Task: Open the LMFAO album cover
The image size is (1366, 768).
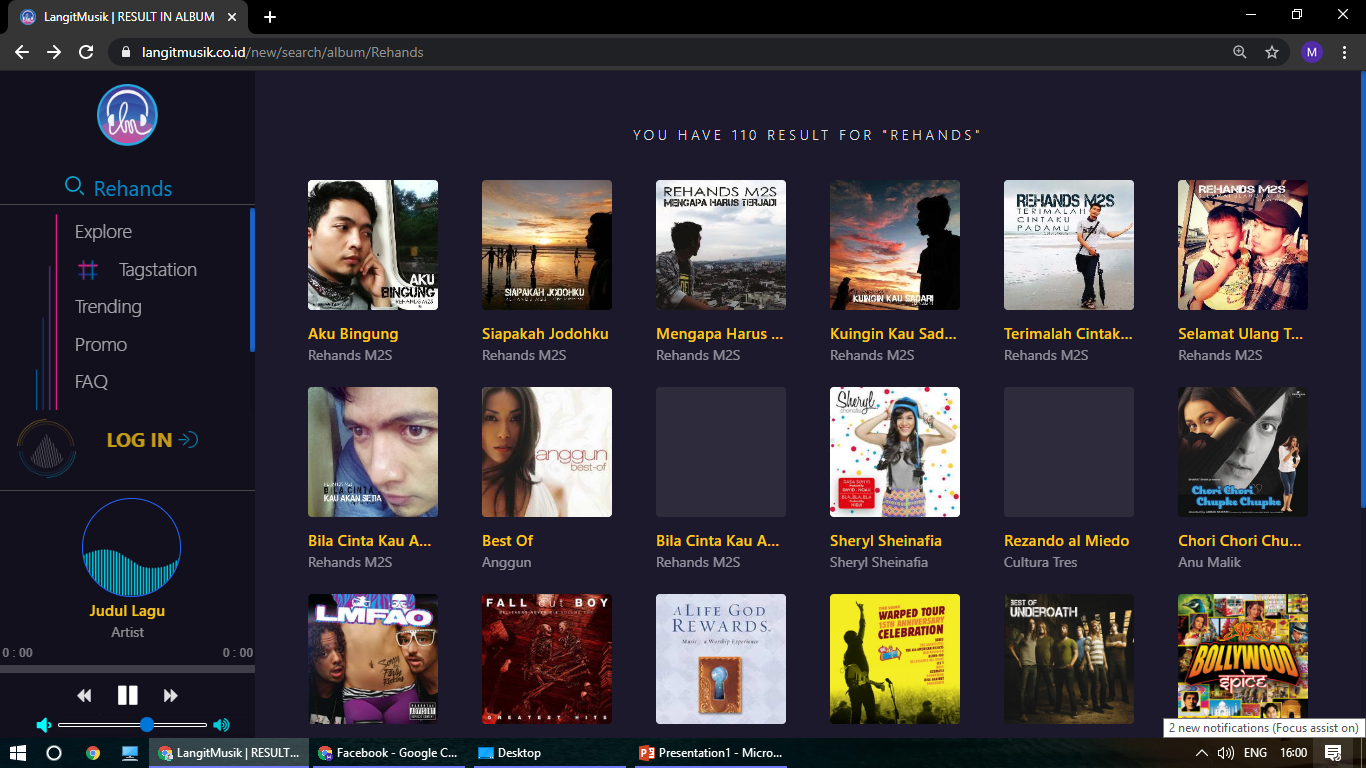Action: pos(373,659)
